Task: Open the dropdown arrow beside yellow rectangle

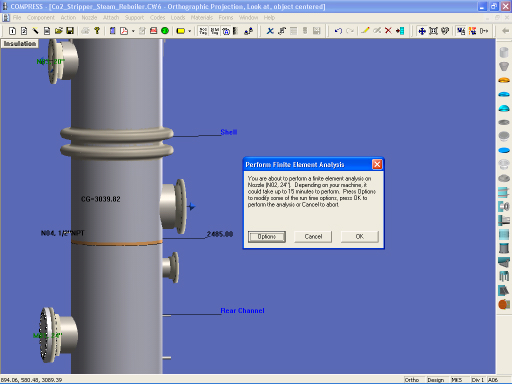Action: click(190, 31)
